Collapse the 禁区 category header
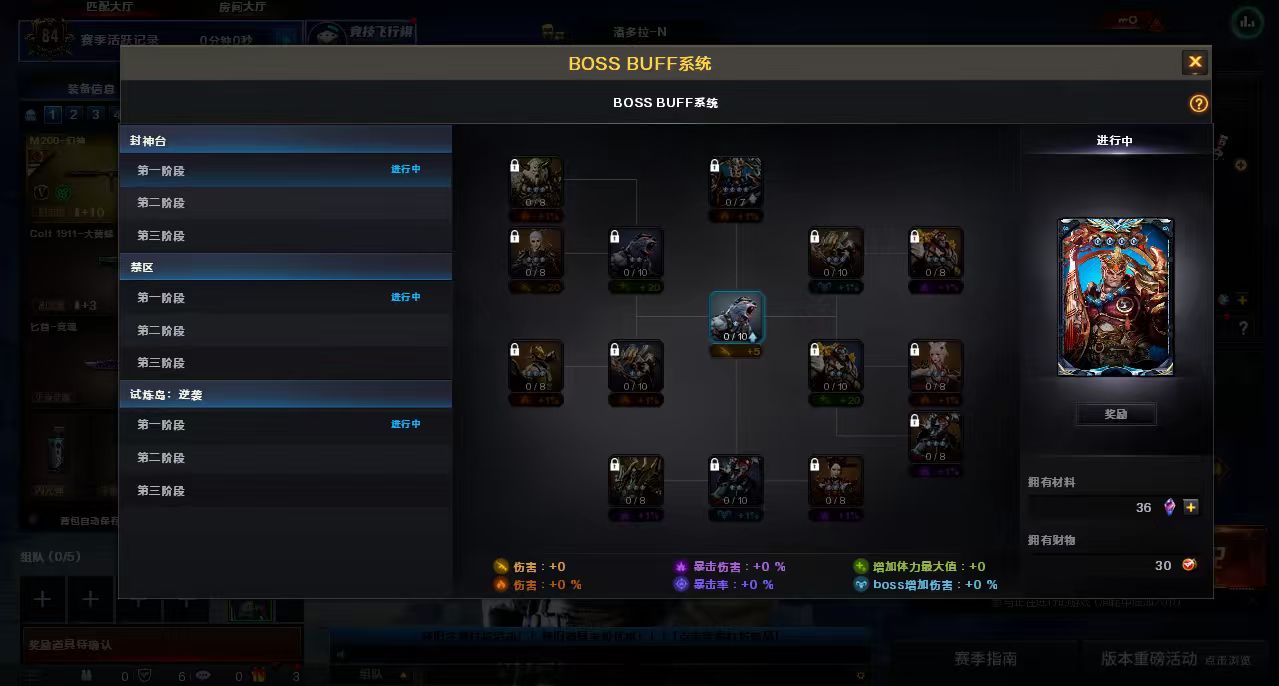Screen dimensions: 1279x686 (286, 267)
